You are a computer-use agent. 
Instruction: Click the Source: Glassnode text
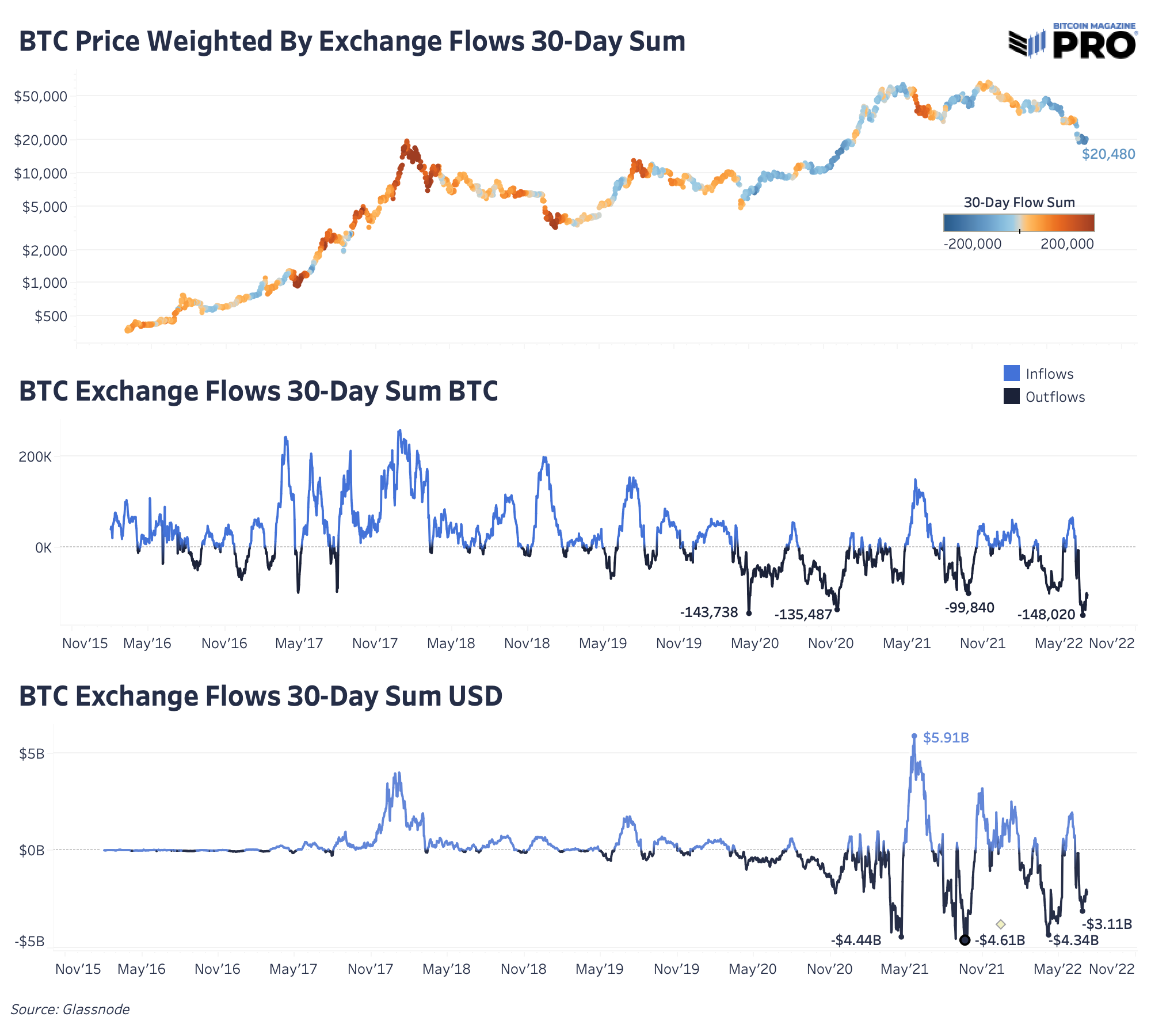point(70,1009)
